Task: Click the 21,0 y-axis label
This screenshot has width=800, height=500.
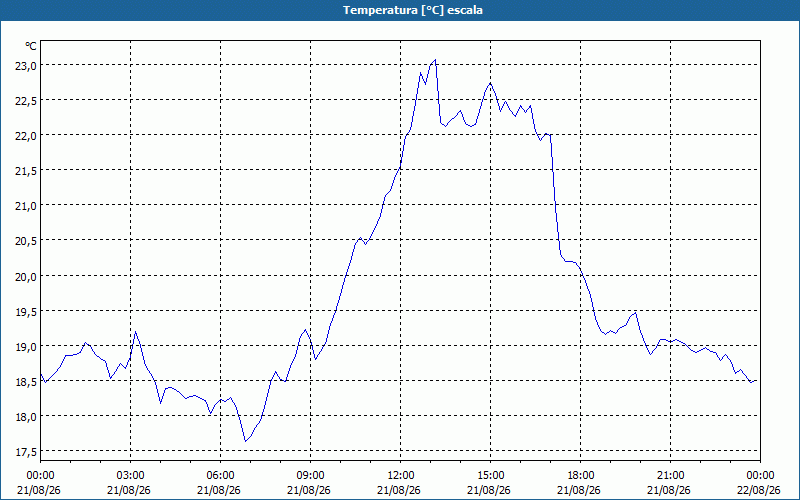Action: point(26,206)
